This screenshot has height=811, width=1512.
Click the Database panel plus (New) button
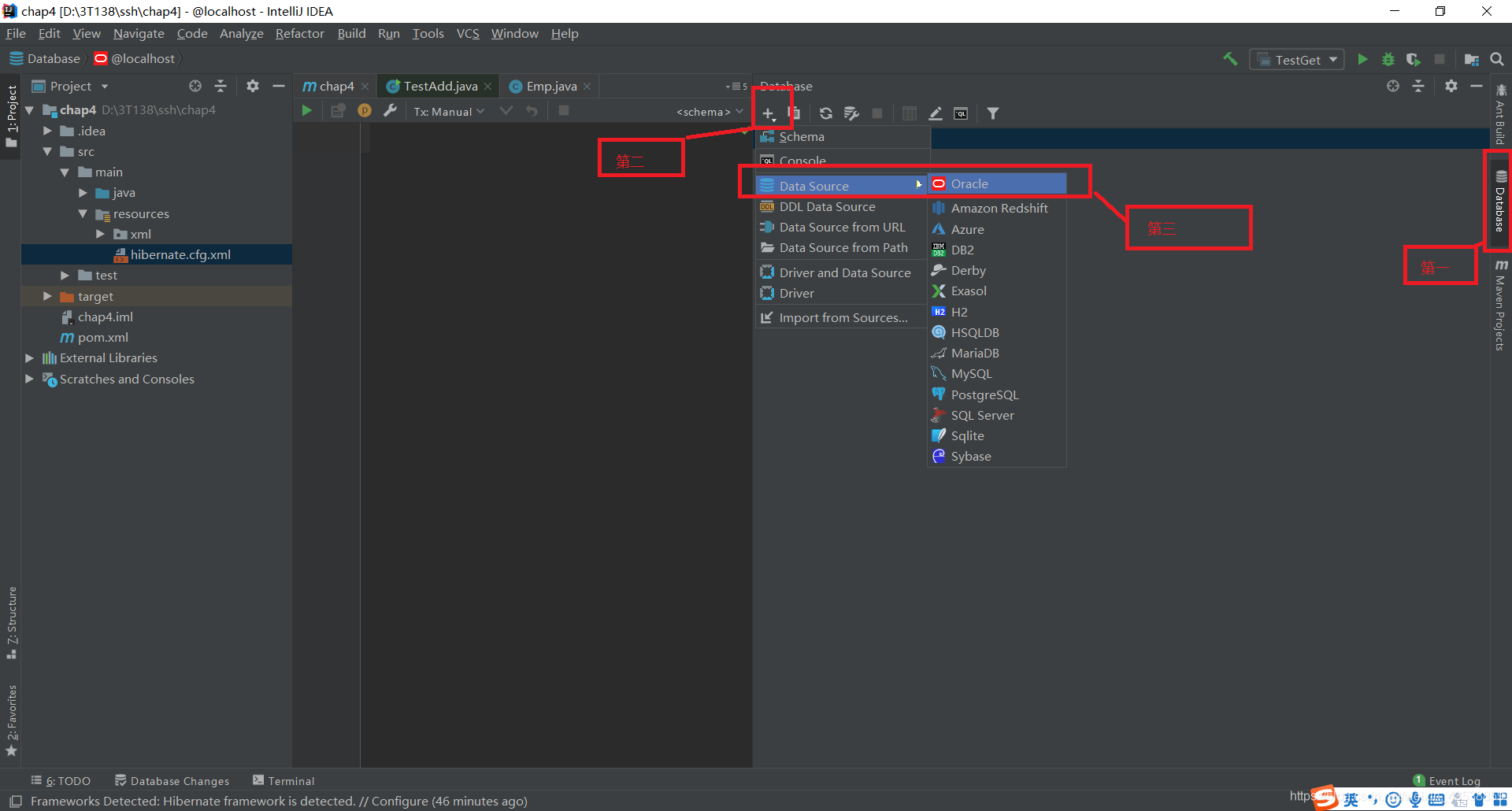point(768,113)
